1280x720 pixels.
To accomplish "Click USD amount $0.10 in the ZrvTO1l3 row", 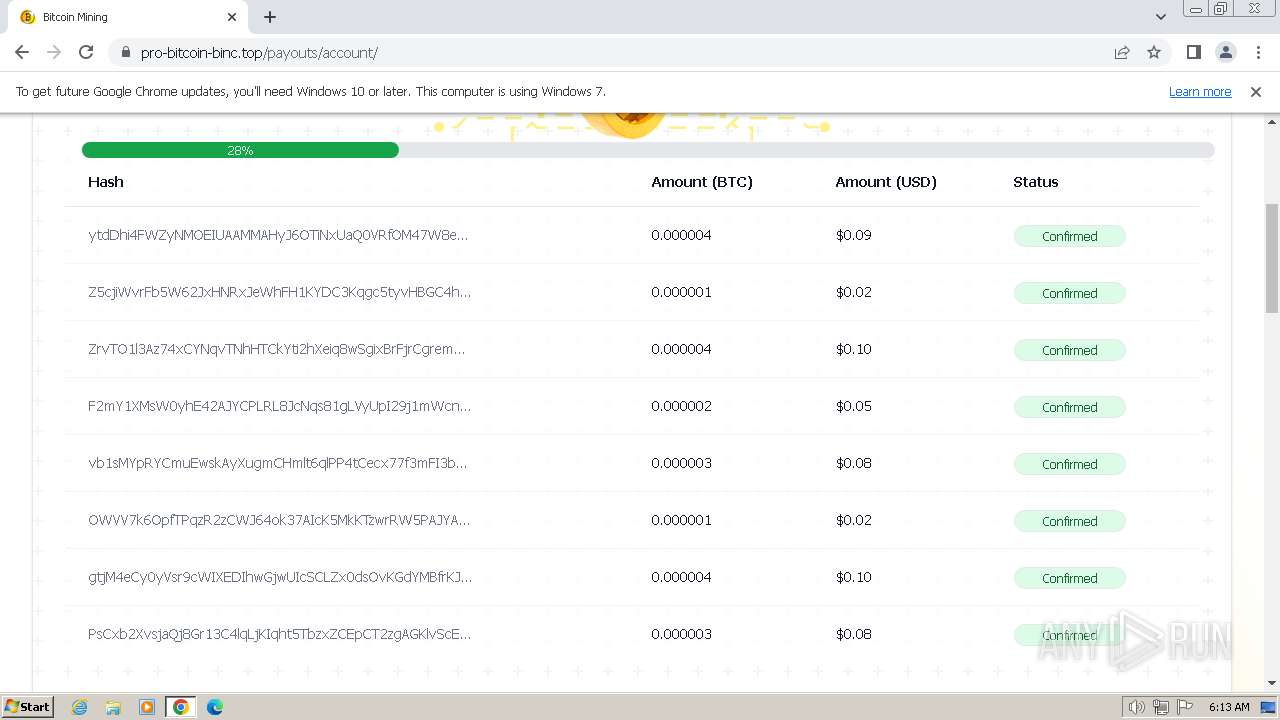I will coord(854,349).
